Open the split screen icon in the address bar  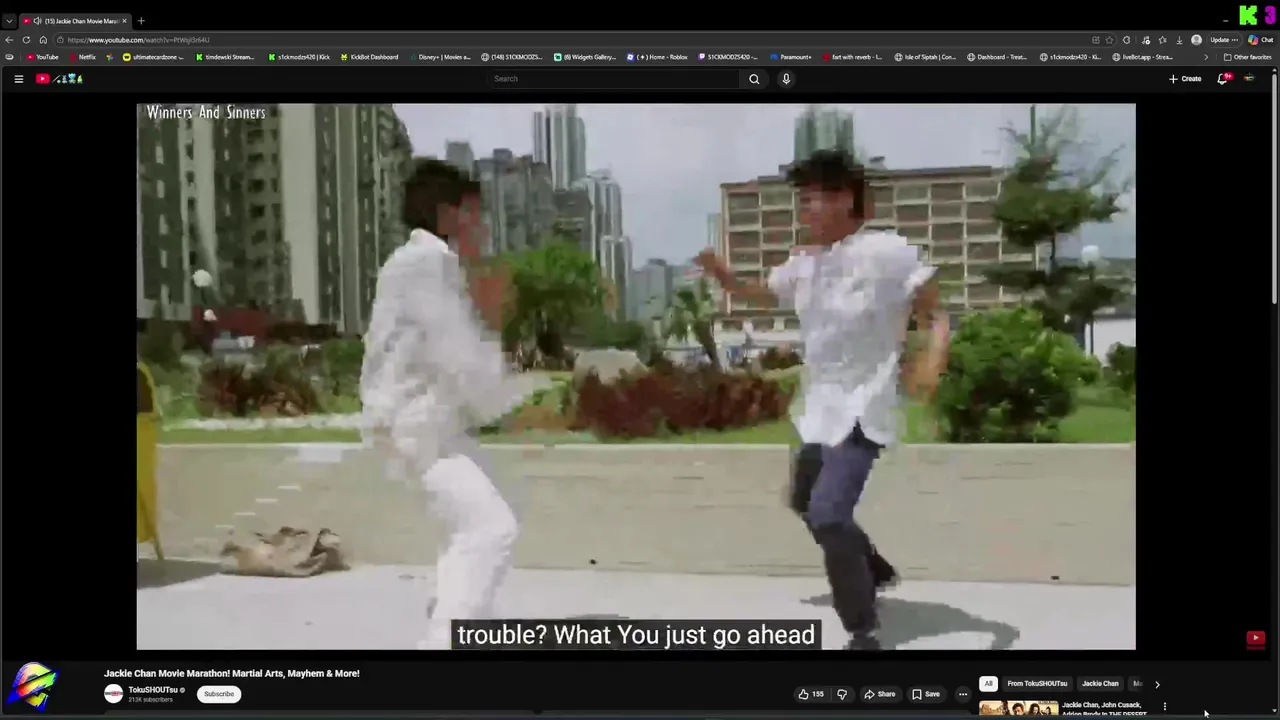click(x=1096, y=40)
